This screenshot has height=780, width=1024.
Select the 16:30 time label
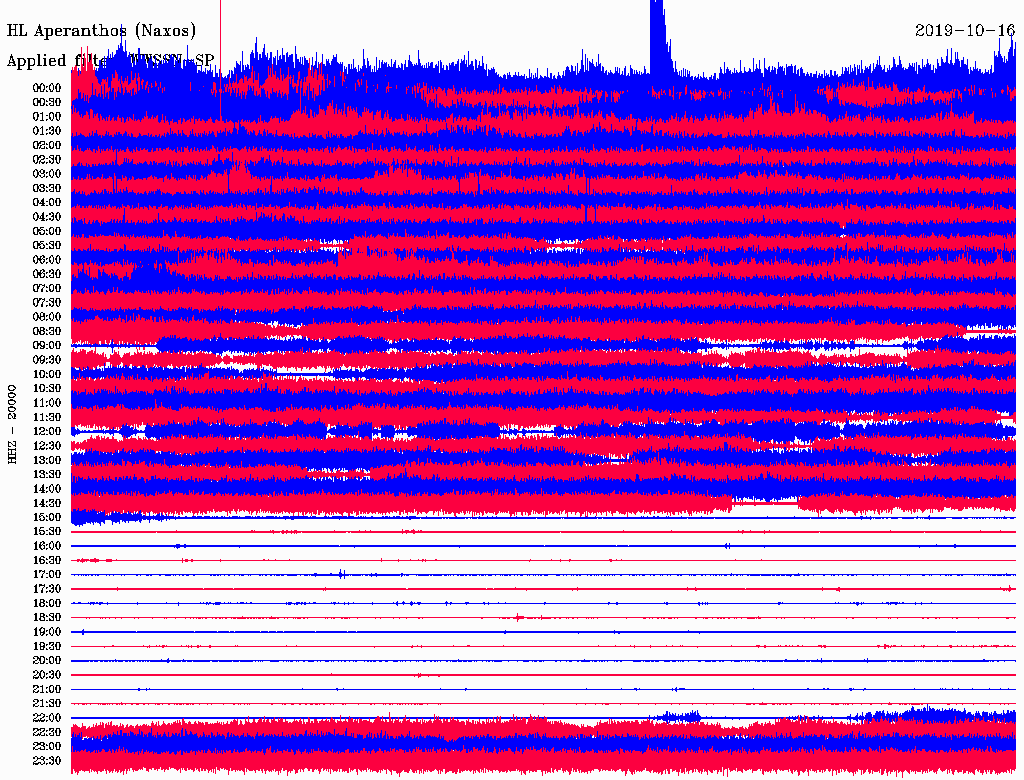[x=47, y=561]
